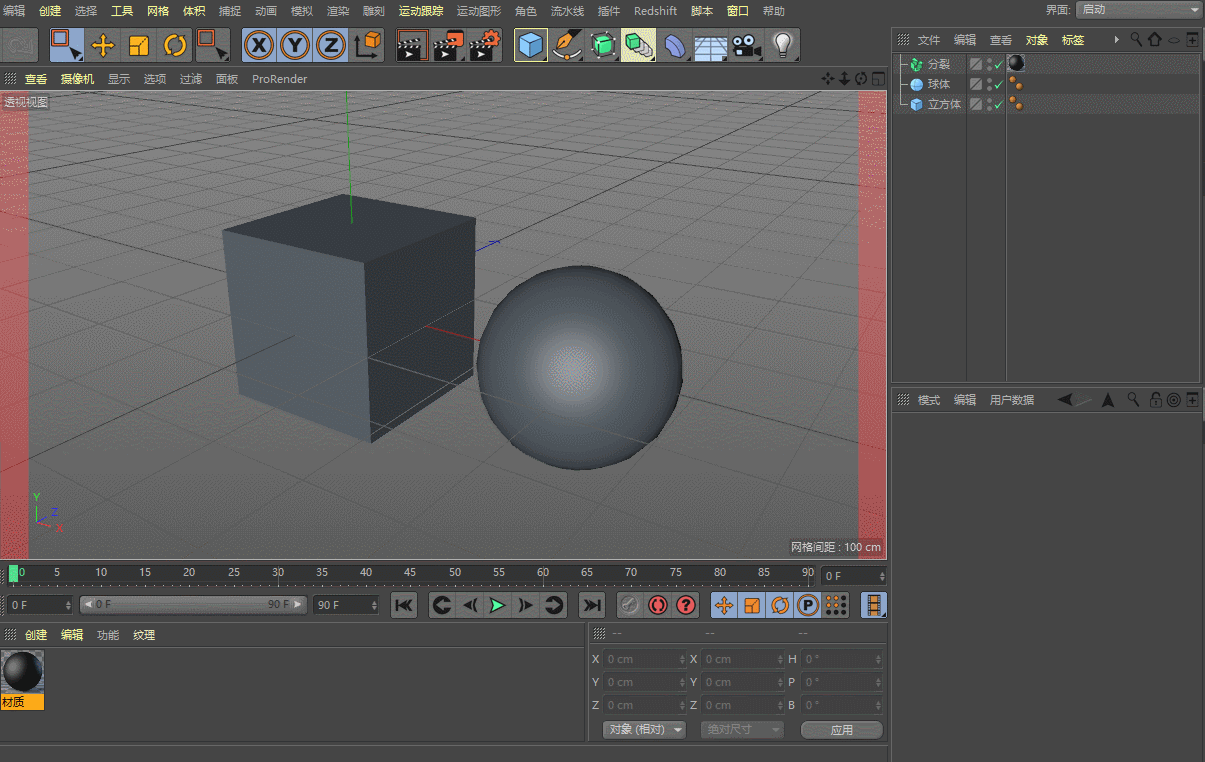Toggle the X axis lock
Viewport: 1205px width, 762px height.
point(259,45)
